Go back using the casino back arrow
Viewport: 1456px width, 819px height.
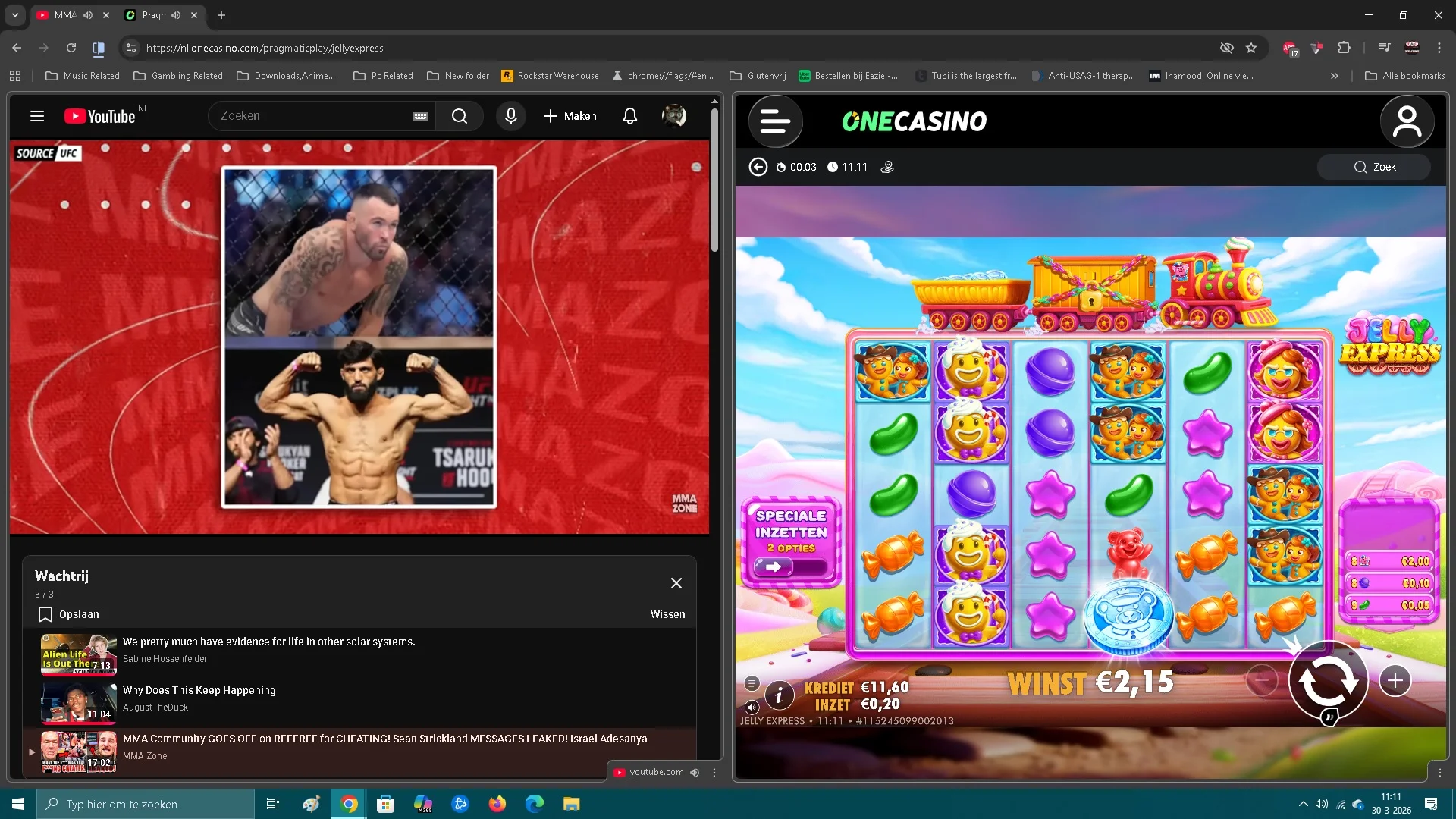pos(758,167)
